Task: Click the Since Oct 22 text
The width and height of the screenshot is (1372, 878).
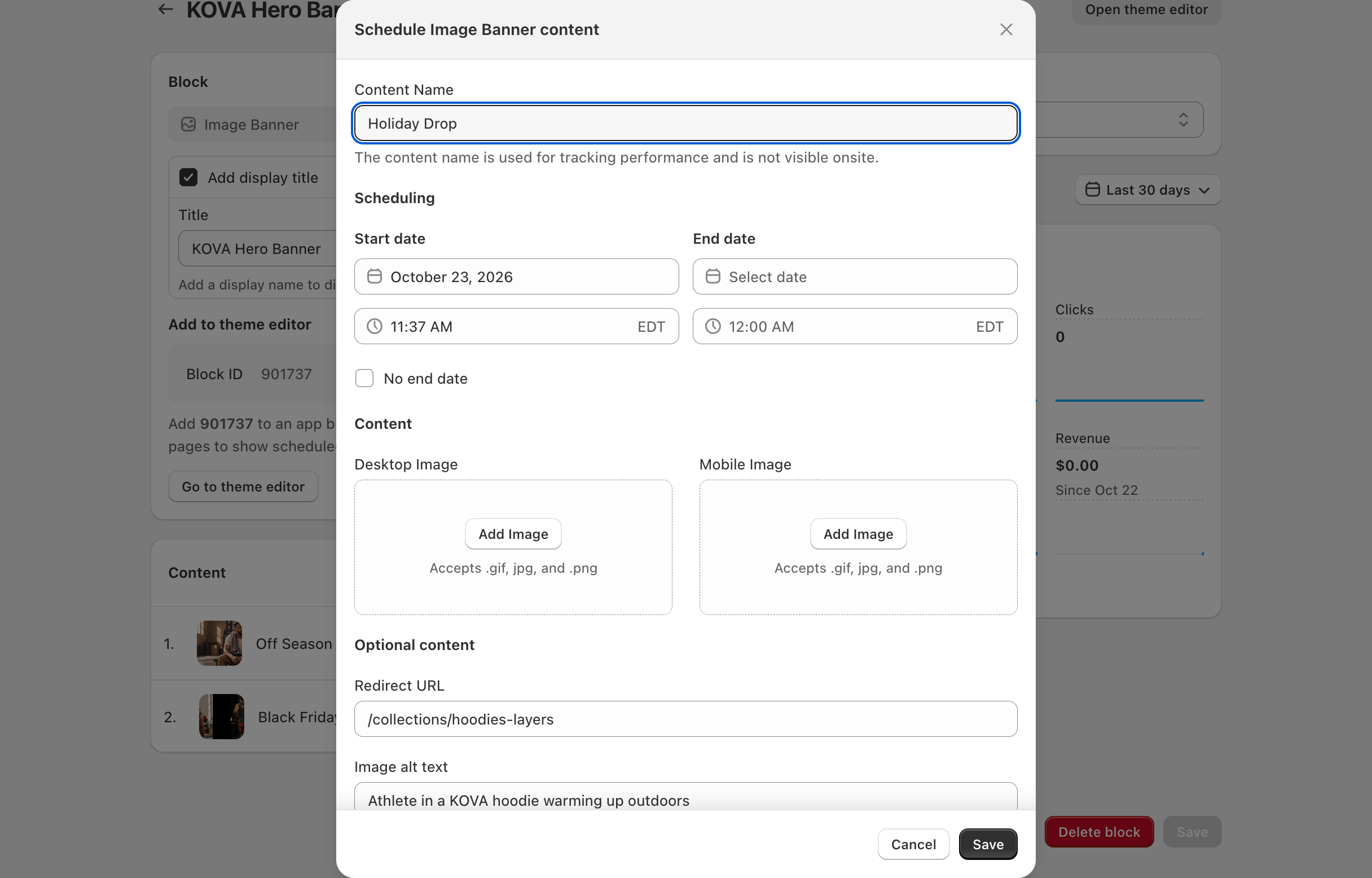Action: 1096,490
